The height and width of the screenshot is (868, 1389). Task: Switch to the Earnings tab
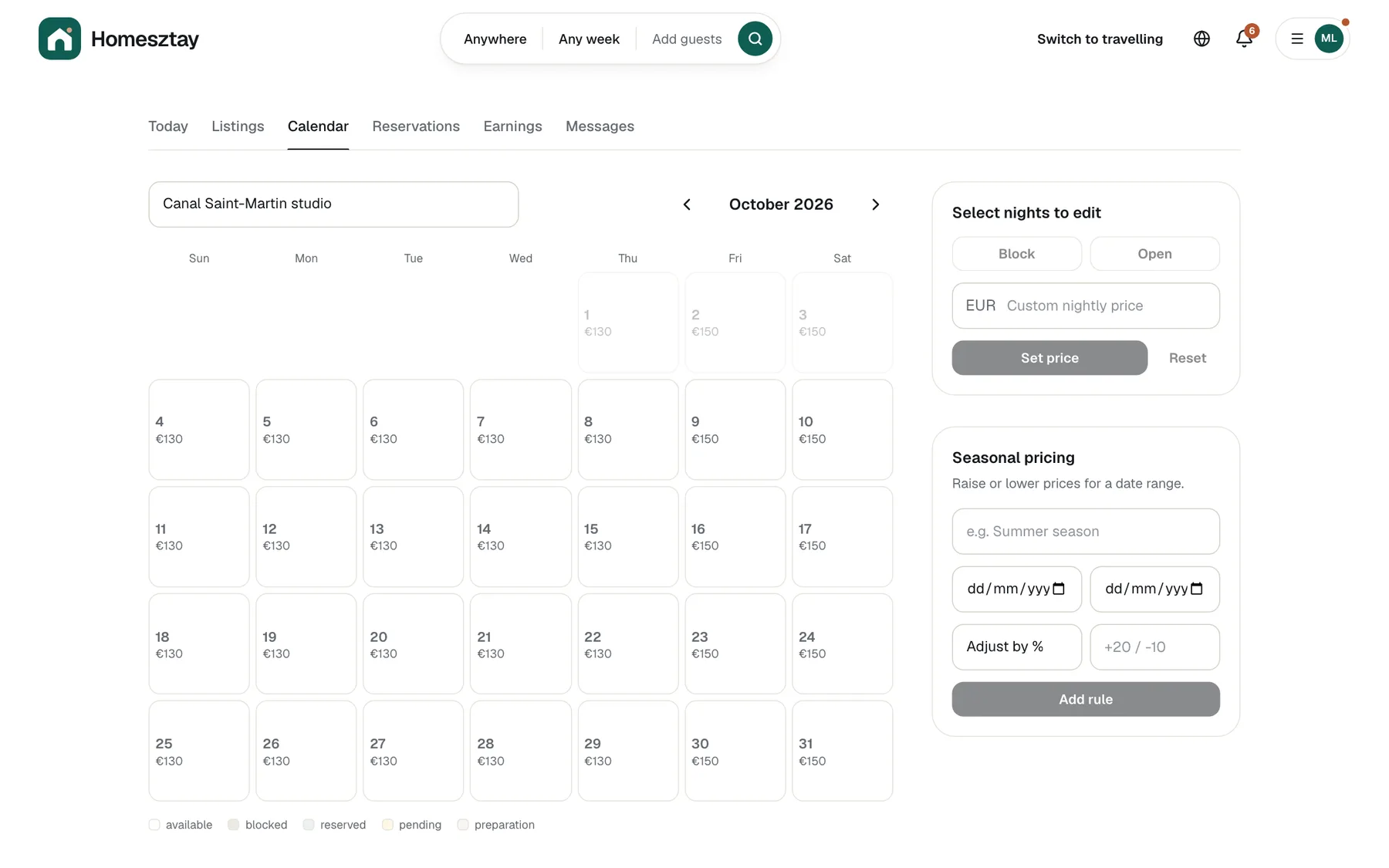(512, 127)
